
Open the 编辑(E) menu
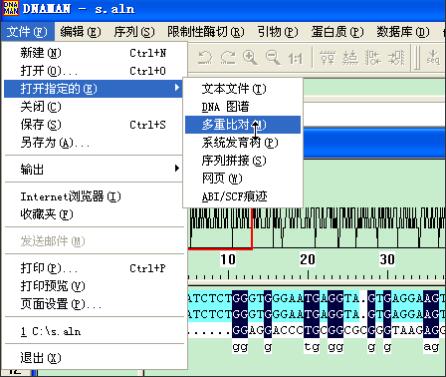(81, 32)
